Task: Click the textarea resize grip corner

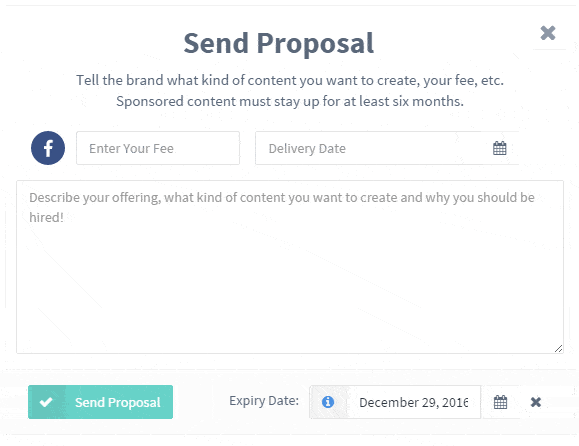Action: point(558,349)
